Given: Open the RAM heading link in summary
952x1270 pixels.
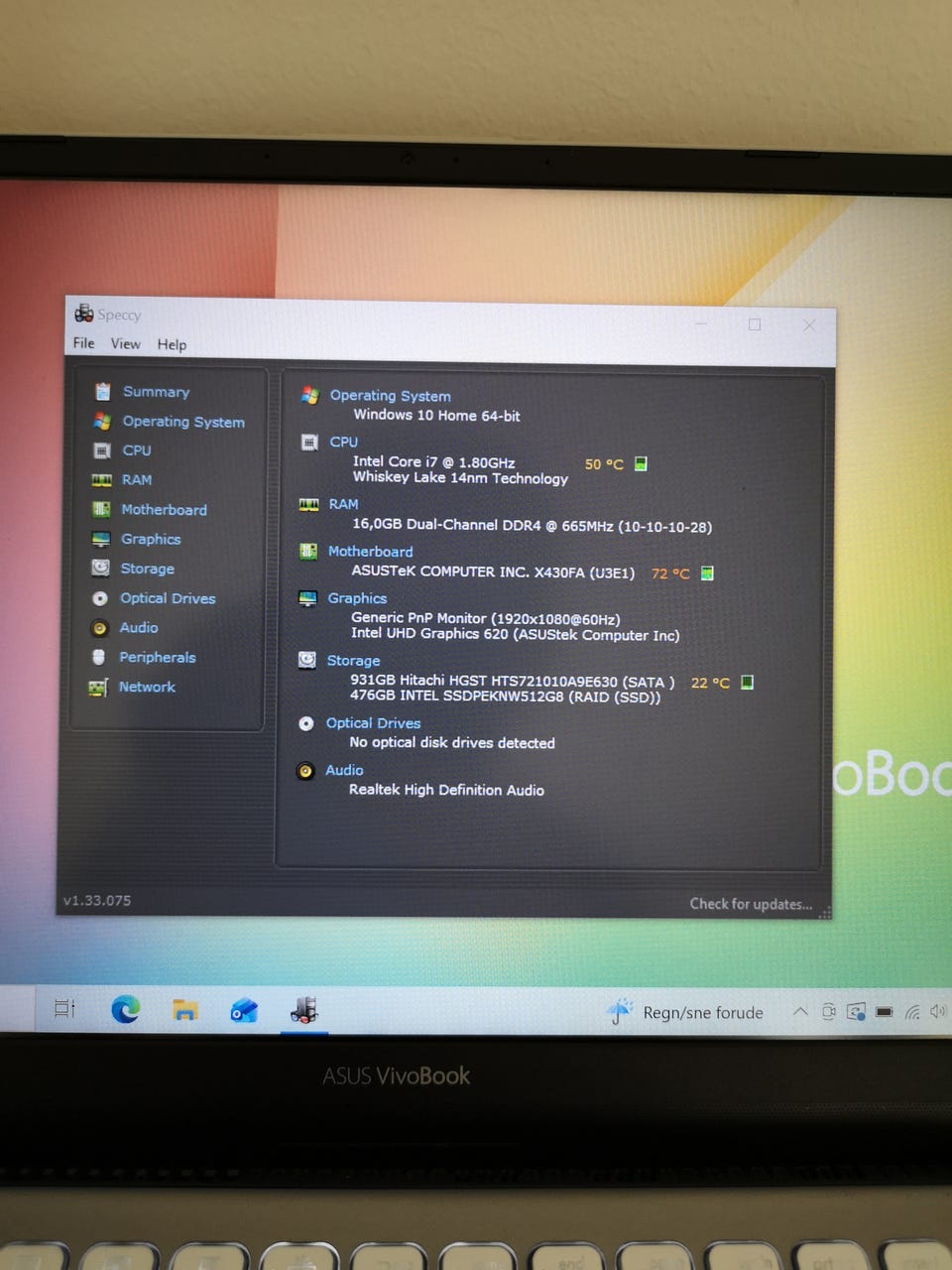Looking at the screenshot, I should click(343, 504).
